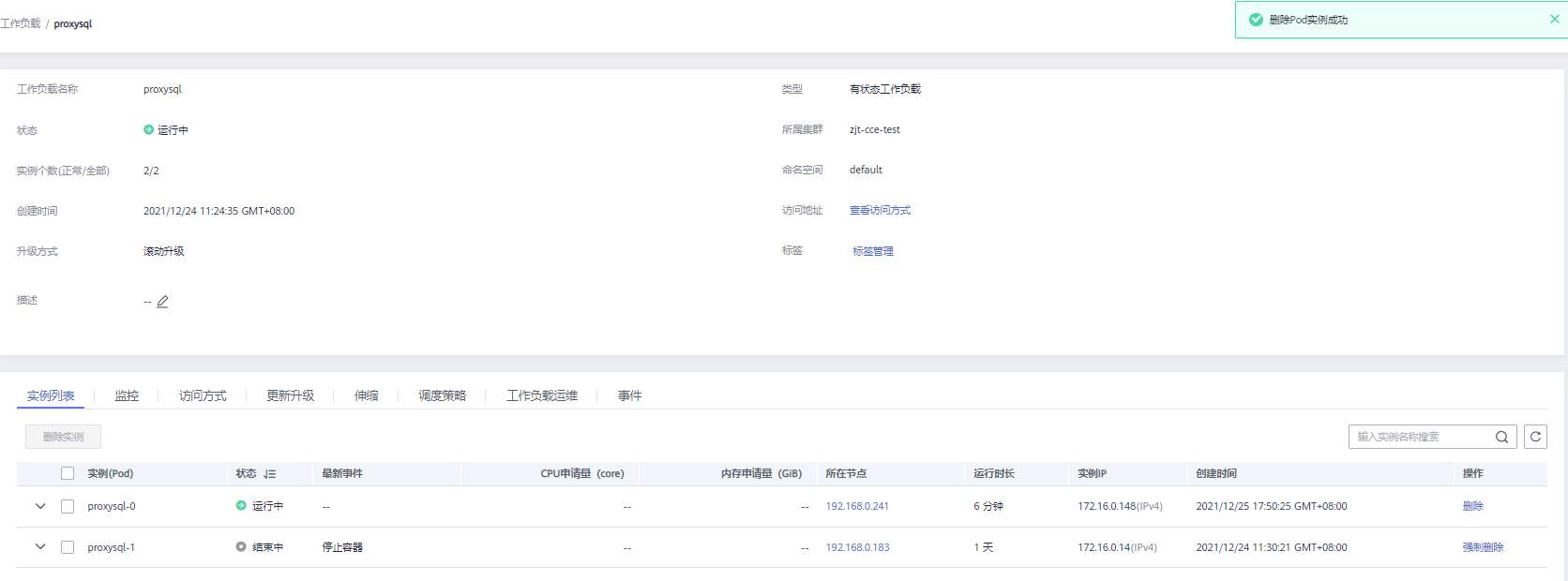Click the status column sort icon
The height and width of the screenshot is (581, 1568).
pos(270,474)
